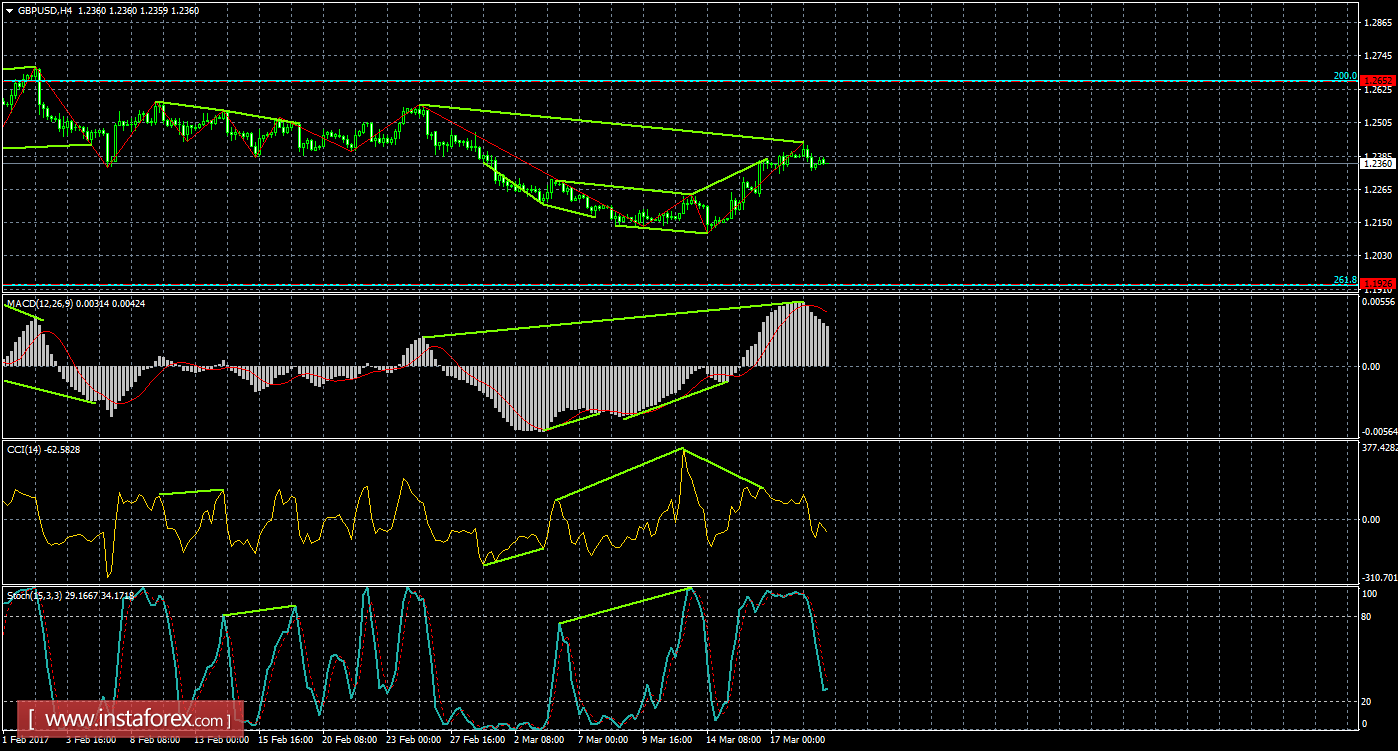Select the CCI(14) indicator label
The height and width of the screenshot is (751, 1398).
click(x=28, y=449)
